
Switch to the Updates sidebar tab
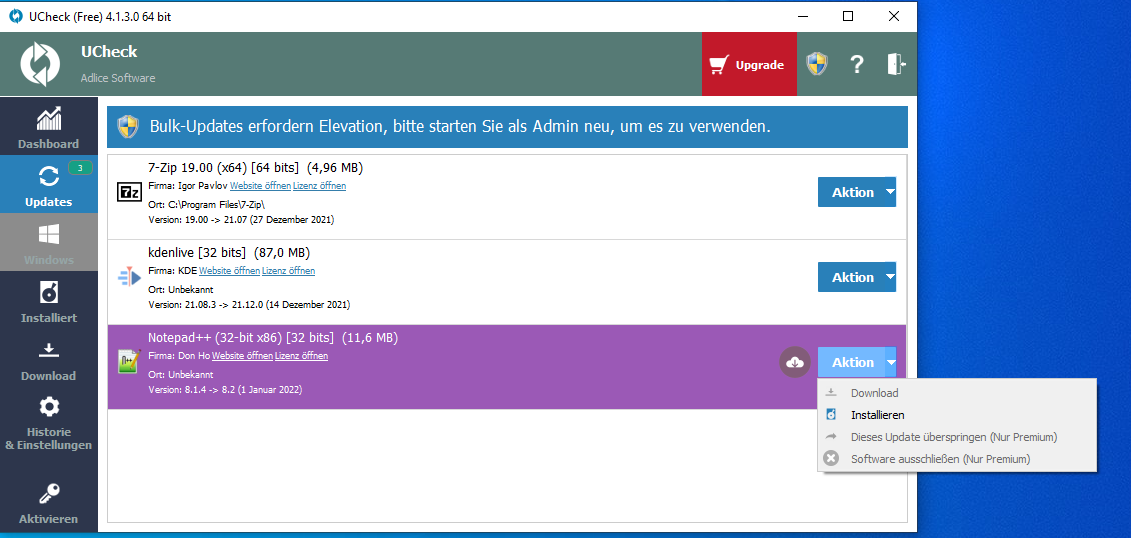point(48,184)
